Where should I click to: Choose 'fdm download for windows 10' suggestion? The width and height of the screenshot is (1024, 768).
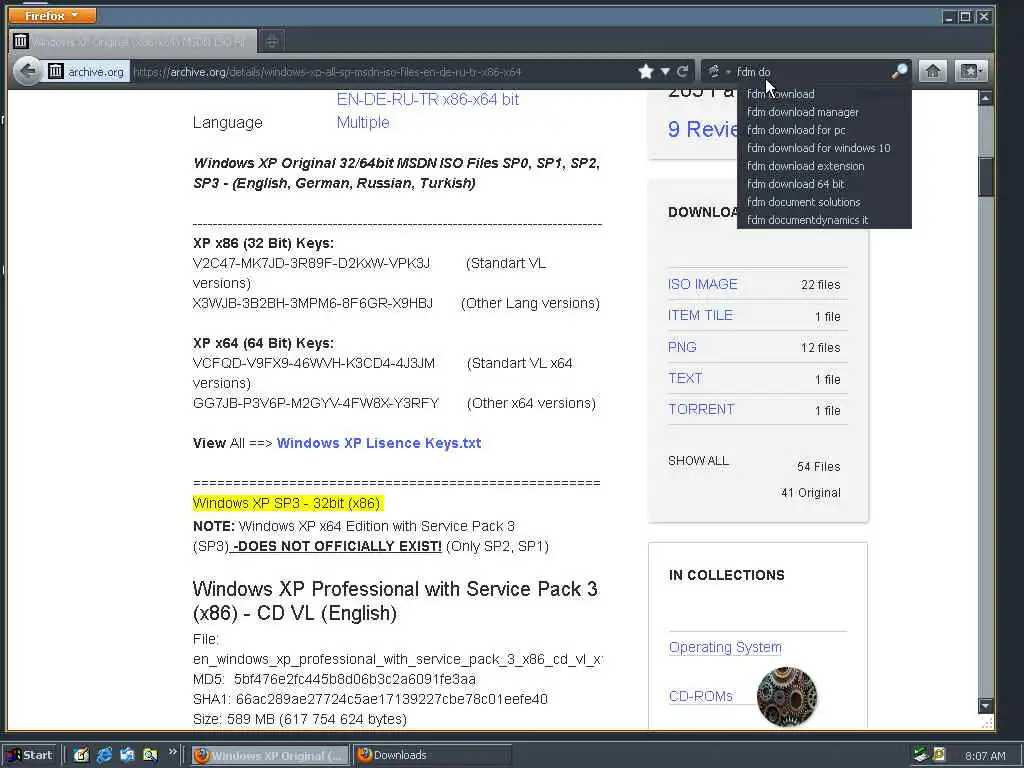(824, 148)
